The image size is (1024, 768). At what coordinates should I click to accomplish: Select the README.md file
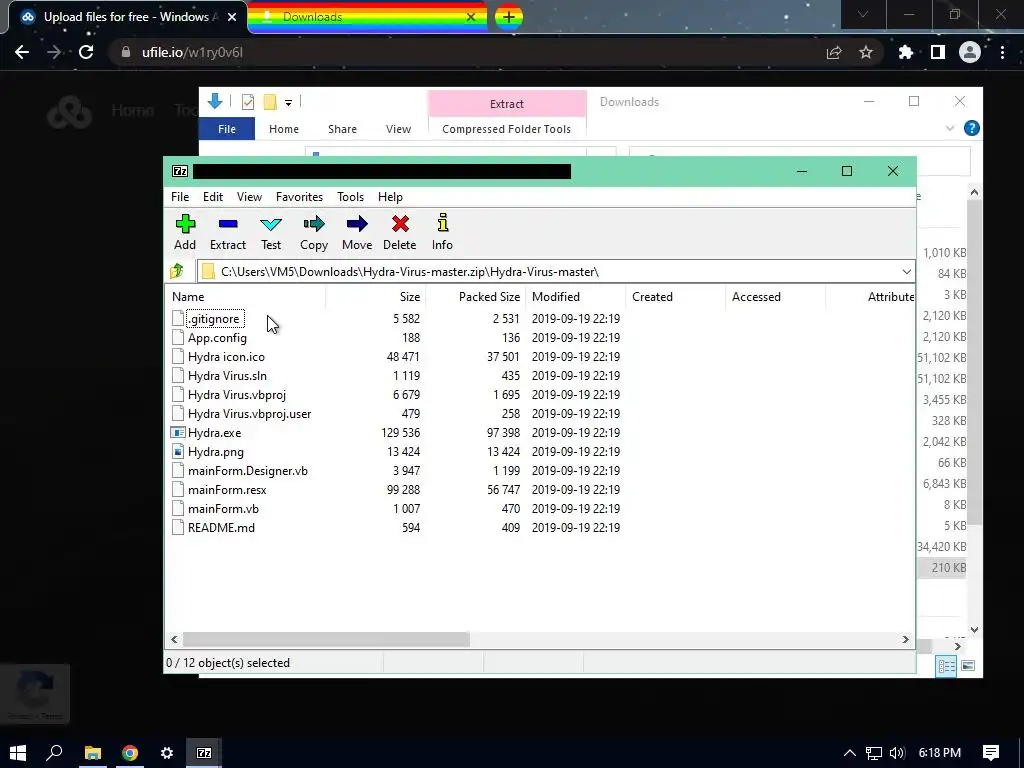221,528
